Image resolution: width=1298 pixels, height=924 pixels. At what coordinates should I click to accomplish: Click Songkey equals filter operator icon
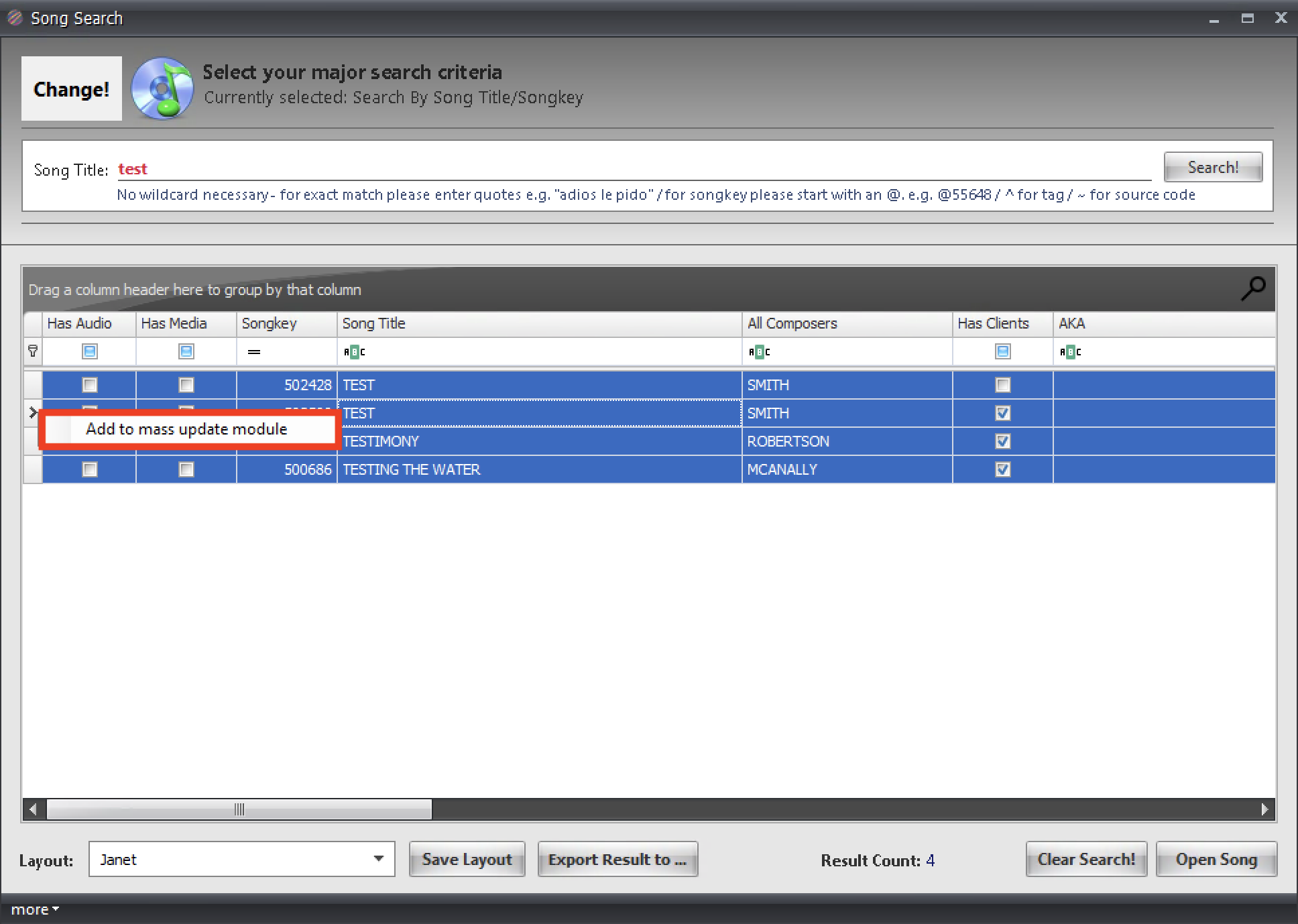click(253, 351)
